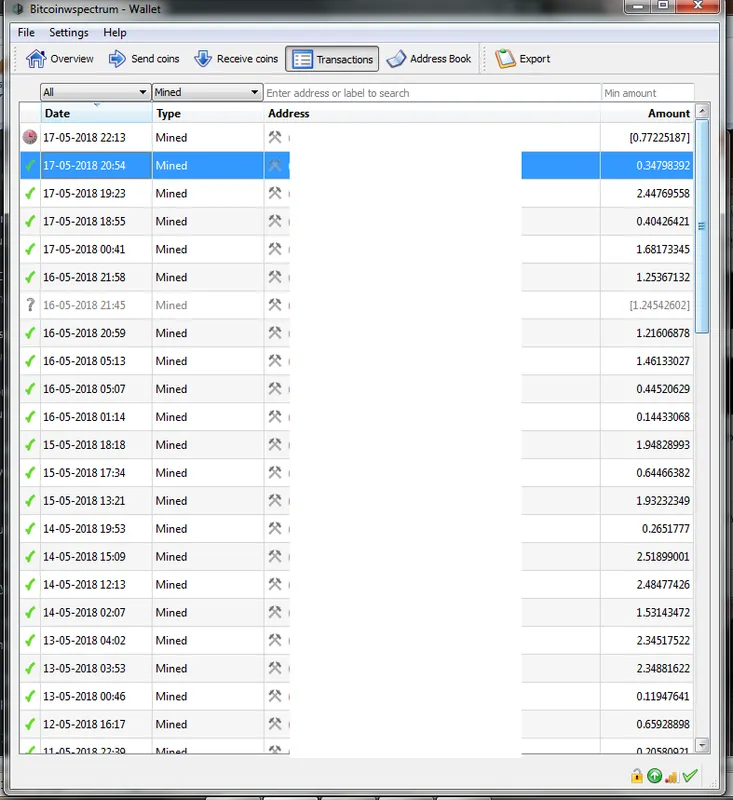This screenshot has height=800, width=733.
Task: Click the clock icon on 17-05-2018 22:13 row
Action: point(30,137)
